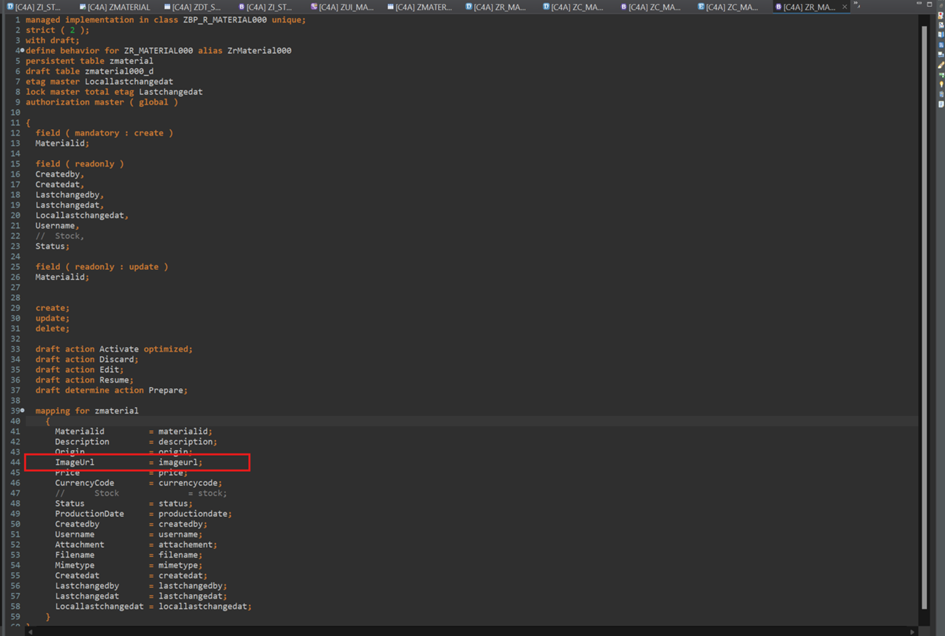
Task: Switch to the [C4A] ZMATERIAL tab
Action: point(115,7)
